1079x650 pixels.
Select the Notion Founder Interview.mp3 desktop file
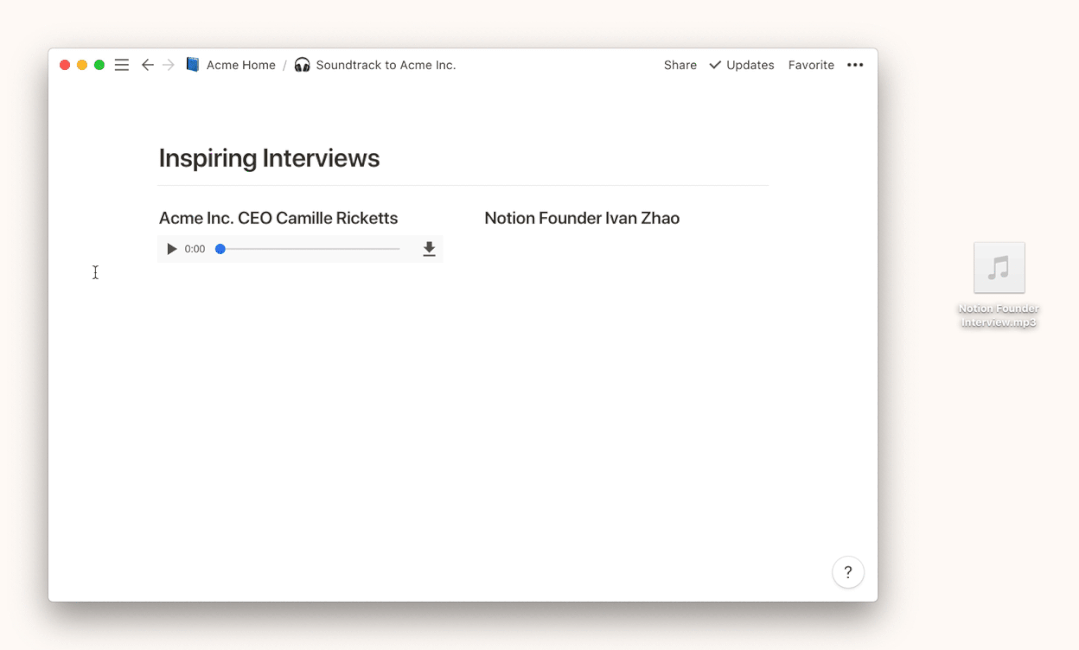click(999, 269)
